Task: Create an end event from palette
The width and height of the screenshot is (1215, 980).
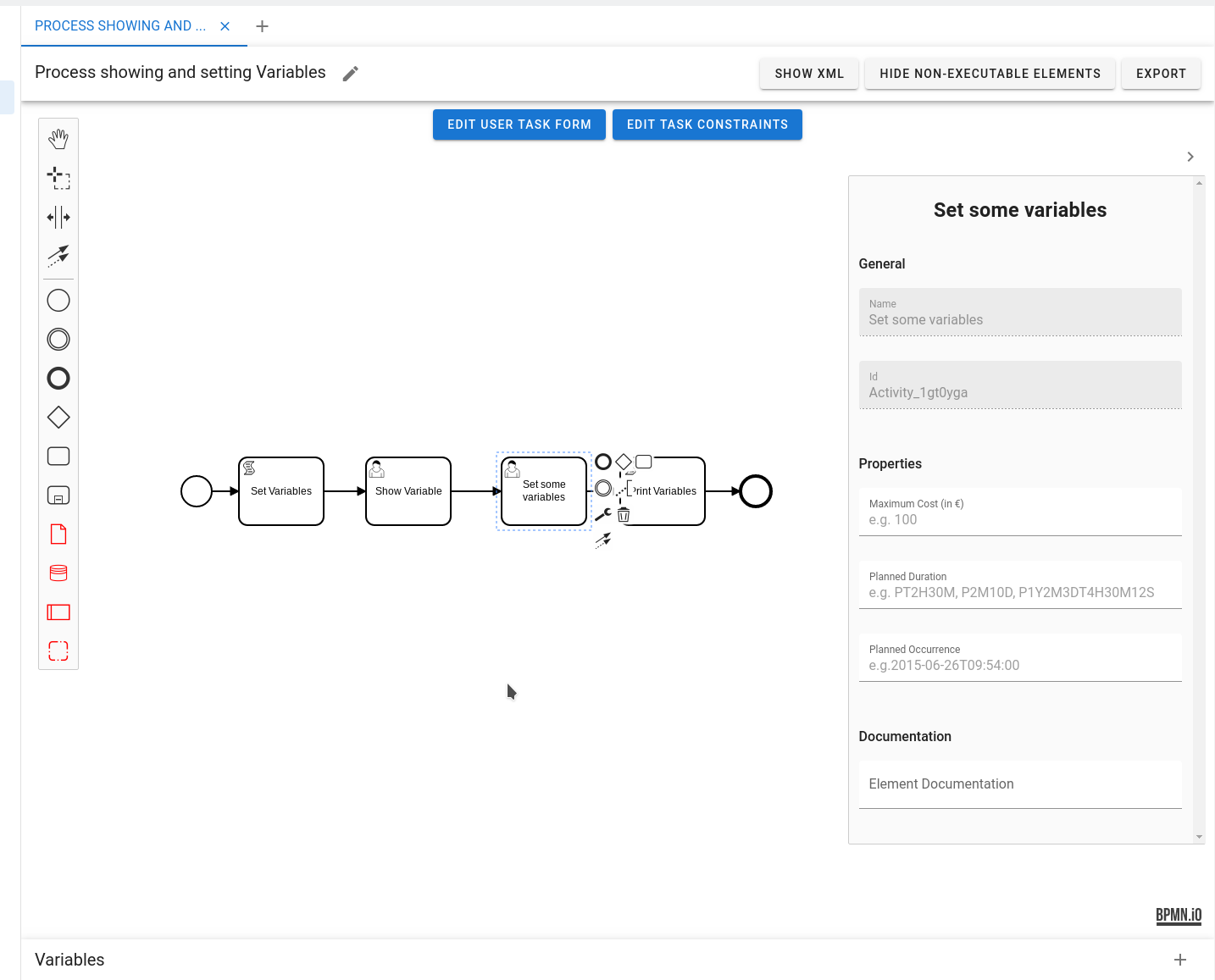Action: tap(58, 379)
